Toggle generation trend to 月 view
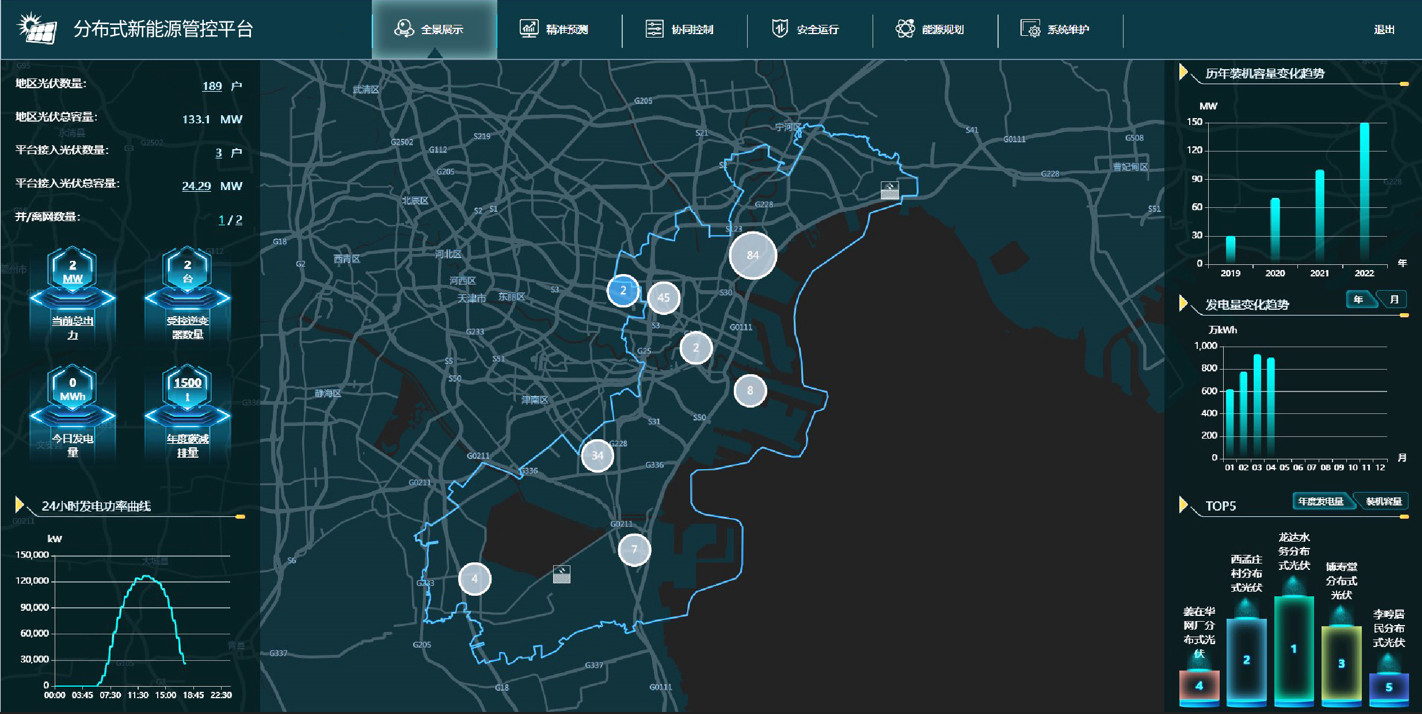Image resolution: width=1422 pixels, height=714 pixels. tap(1393, 300)
